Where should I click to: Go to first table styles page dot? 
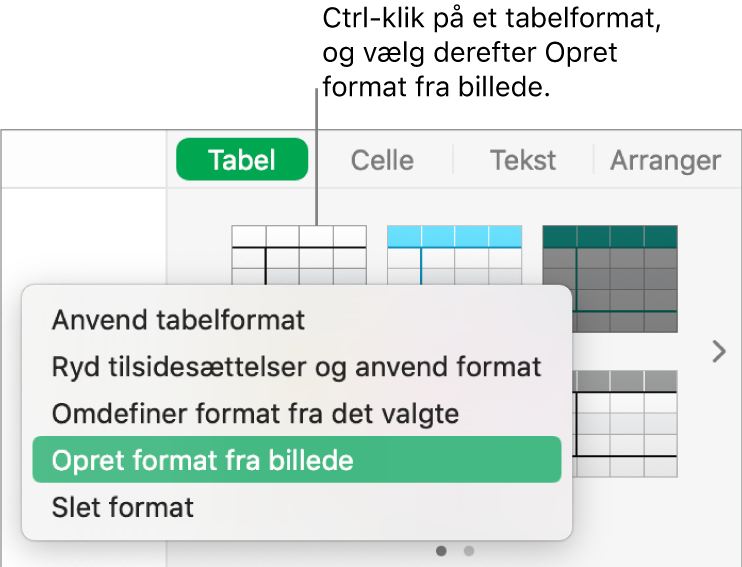coord(442,550)
